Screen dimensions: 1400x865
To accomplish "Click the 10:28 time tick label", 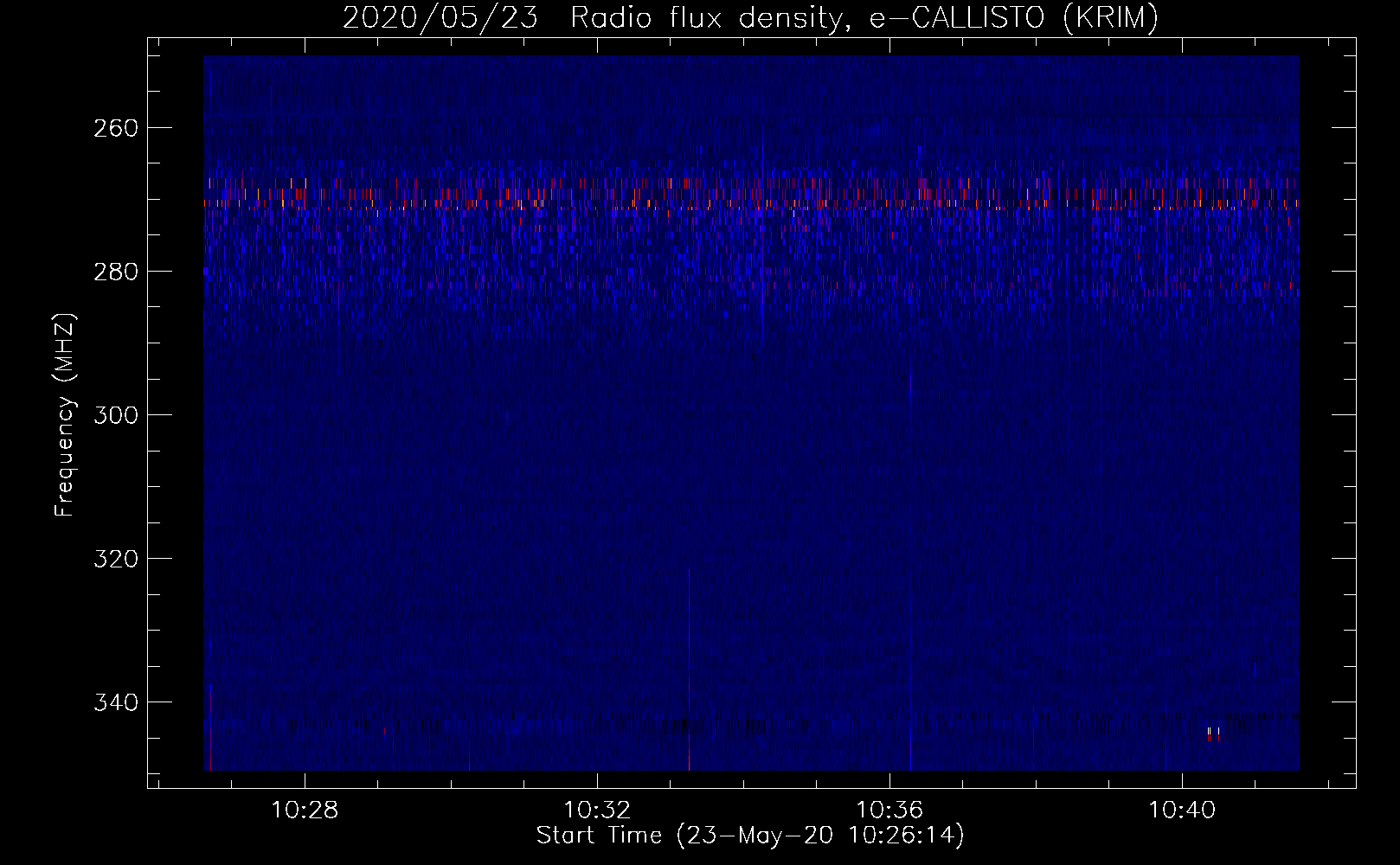I will pos(305,811).
